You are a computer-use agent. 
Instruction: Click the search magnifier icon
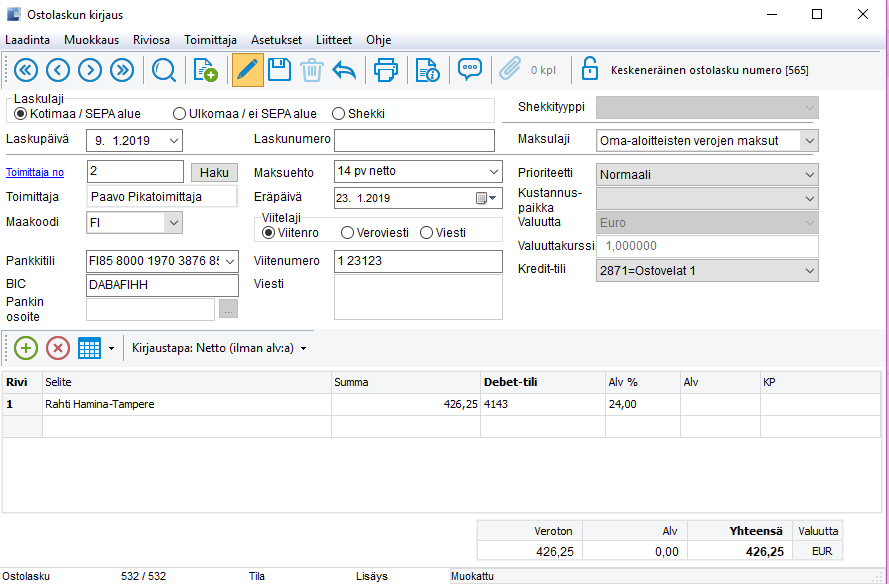(163, 69)
